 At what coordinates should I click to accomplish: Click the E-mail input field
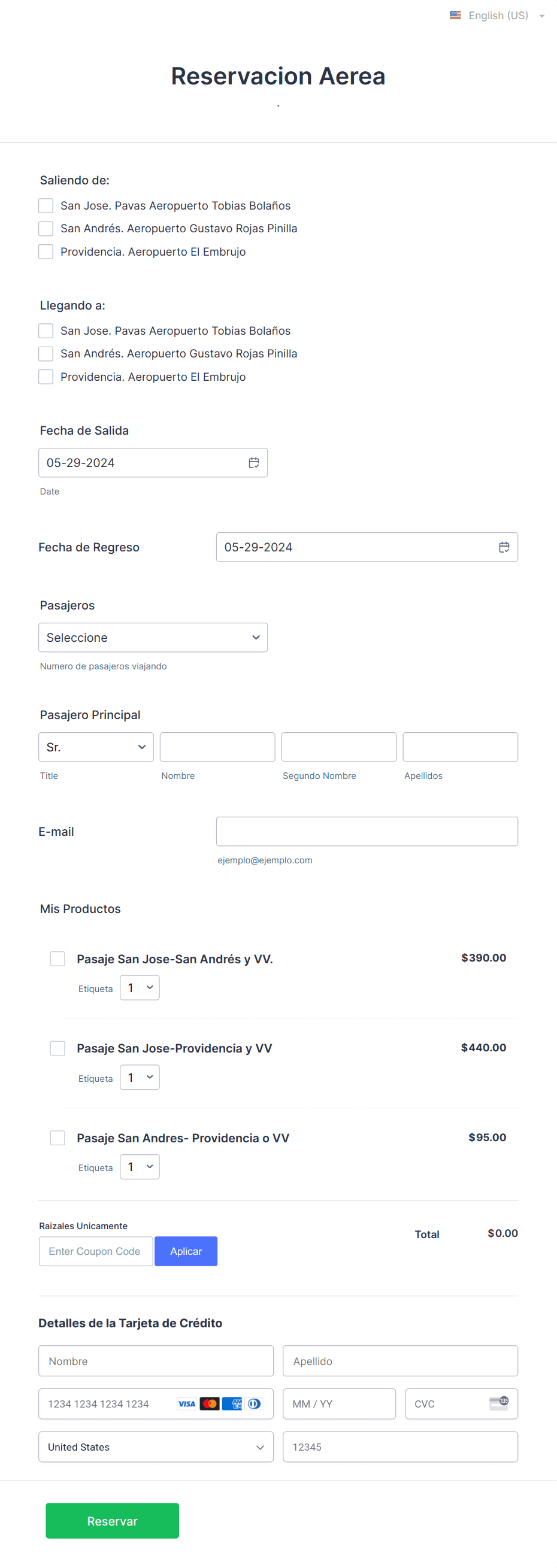point(367,831)
